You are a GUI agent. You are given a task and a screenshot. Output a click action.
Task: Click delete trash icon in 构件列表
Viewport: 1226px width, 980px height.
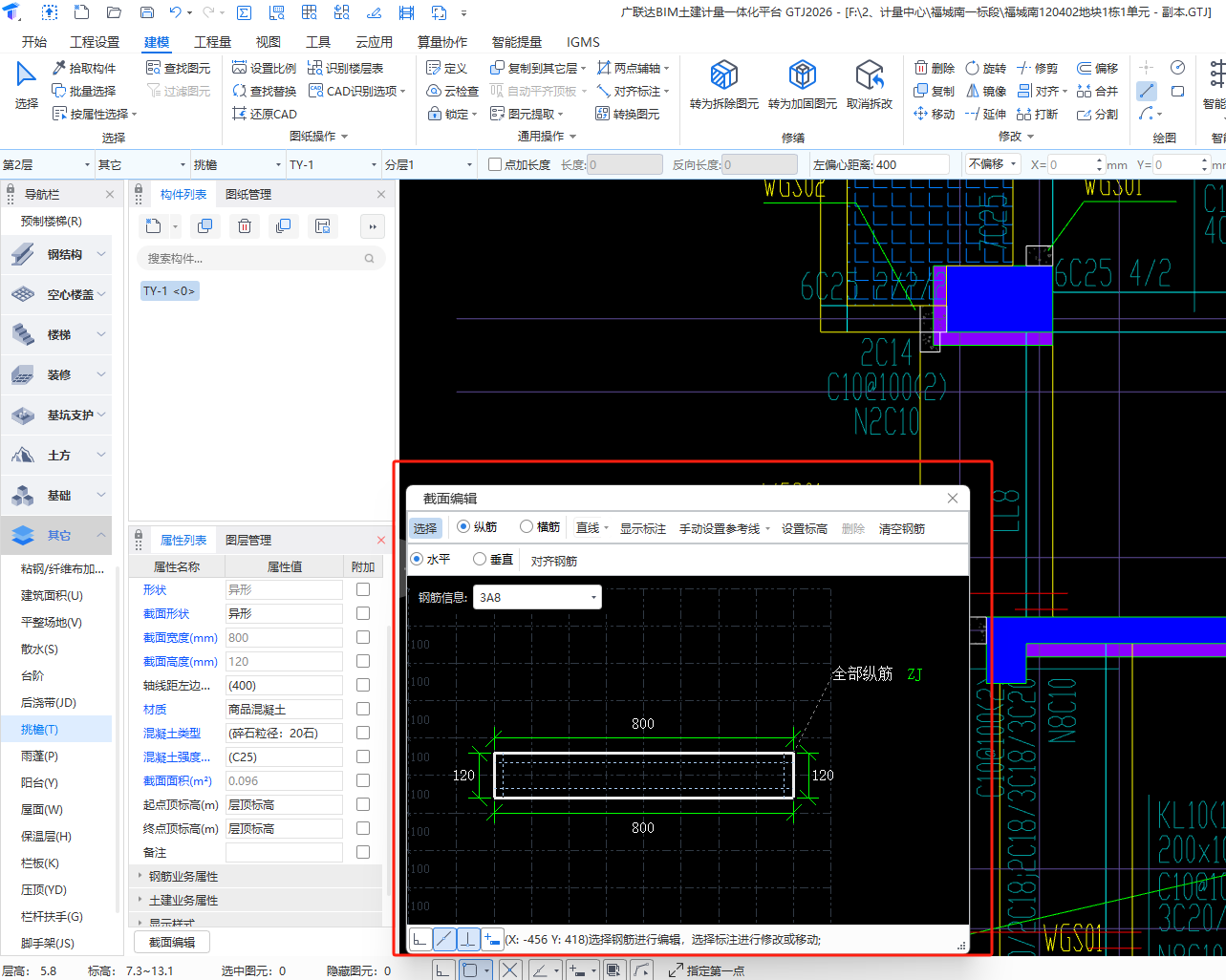click(245, 226)
